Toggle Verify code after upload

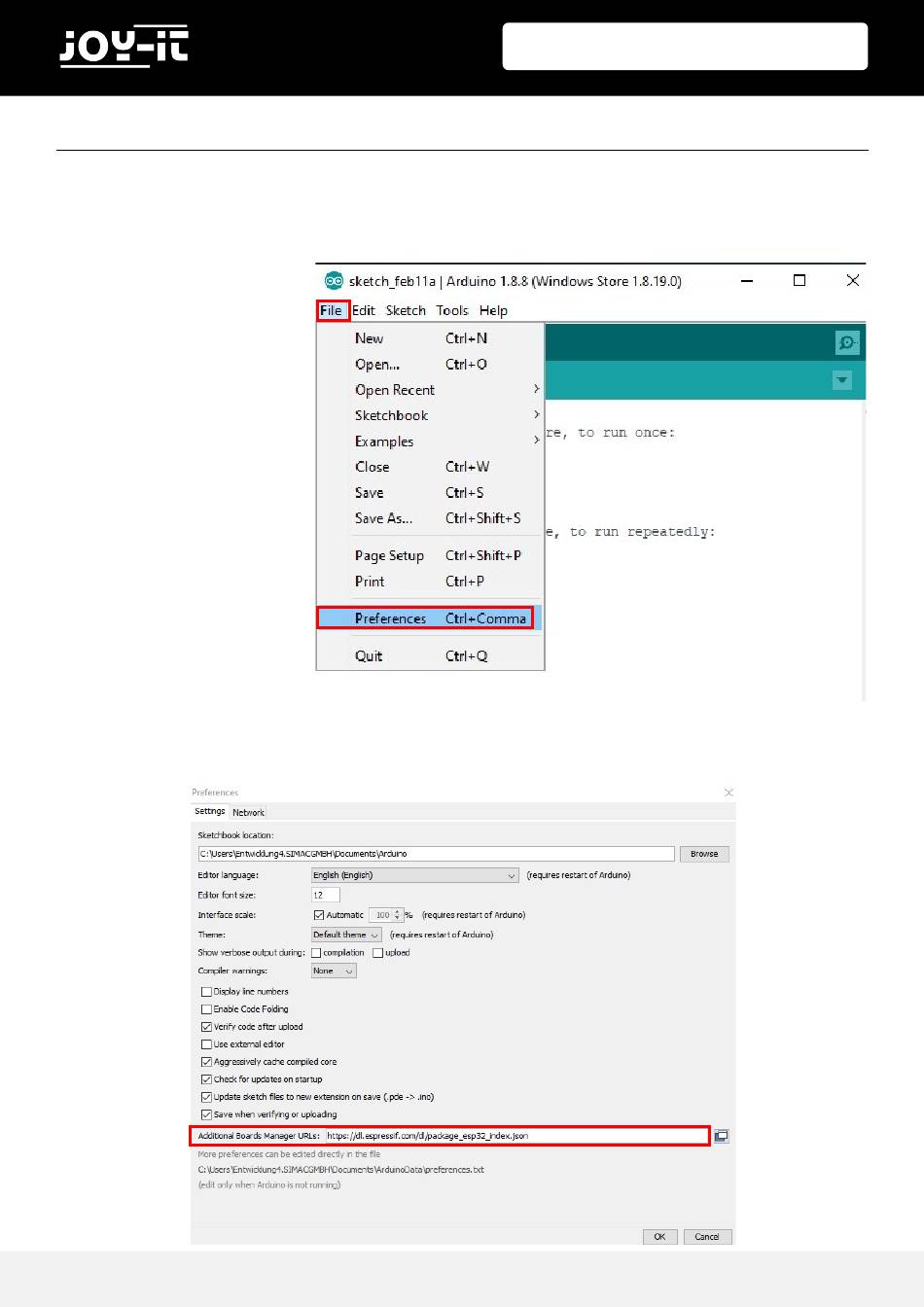tap(206, 1027)
